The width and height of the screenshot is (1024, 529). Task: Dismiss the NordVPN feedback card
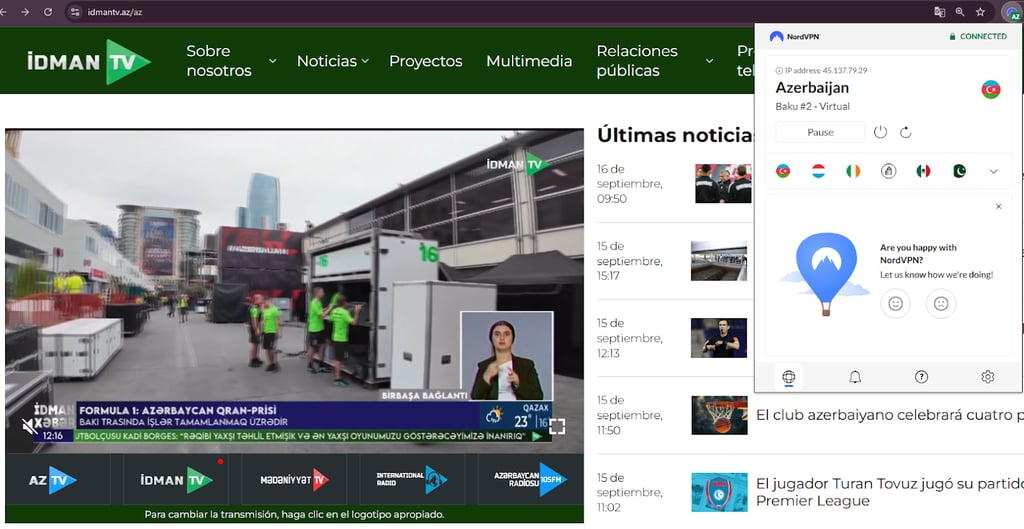click(998, 206)
